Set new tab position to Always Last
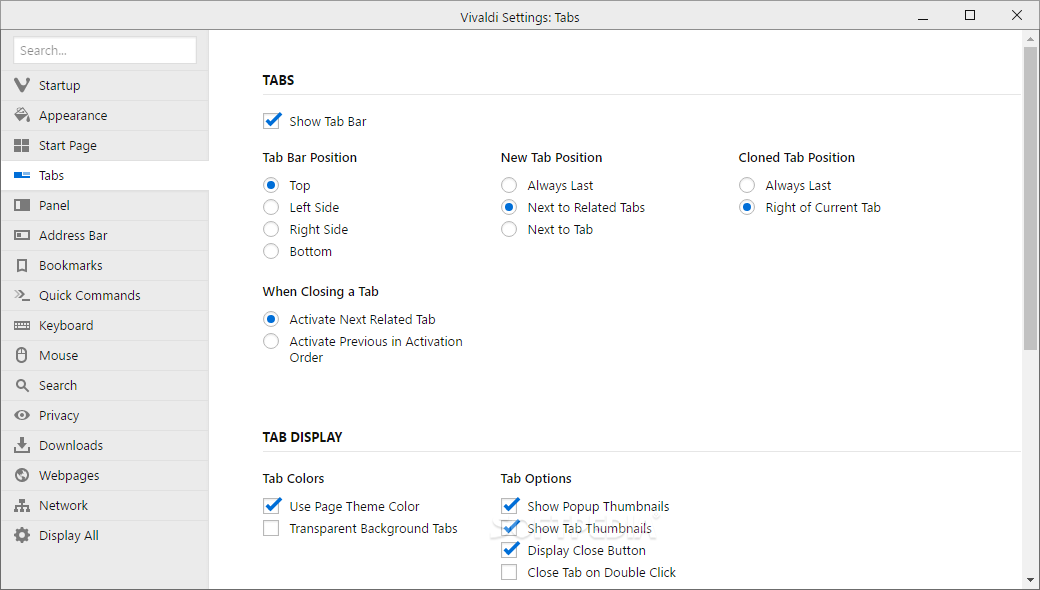Image resolution: width=1040 pixels, height=590 pixels. click(509, 185)
